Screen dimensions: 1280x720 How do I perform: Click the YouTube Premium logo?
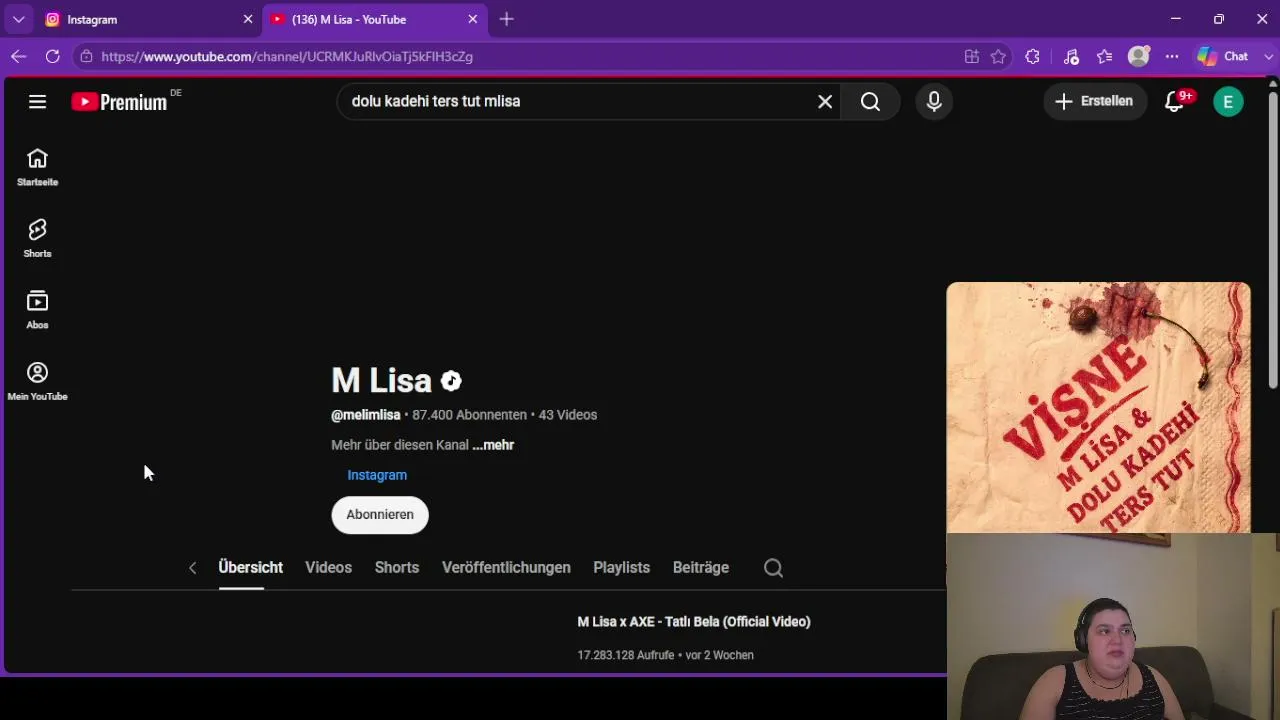119,101
